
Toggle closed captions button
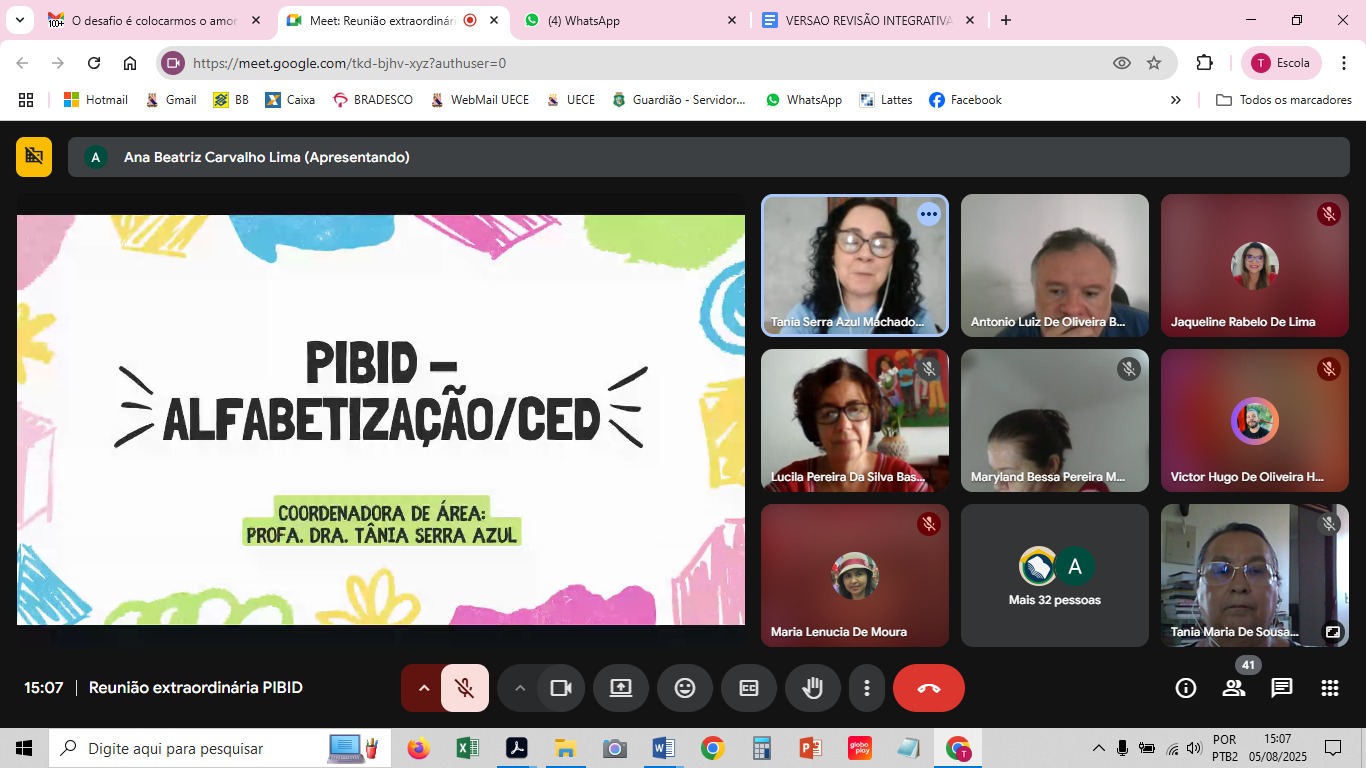click(x=748, y=688)
